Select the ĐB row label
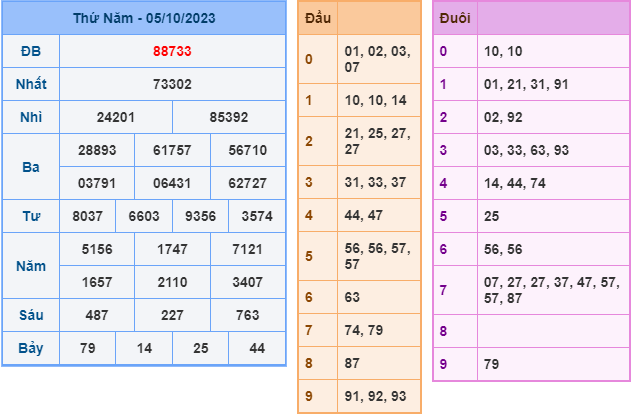Image resolution: width=633 pixels, height=416 pixels. [31, 51]
